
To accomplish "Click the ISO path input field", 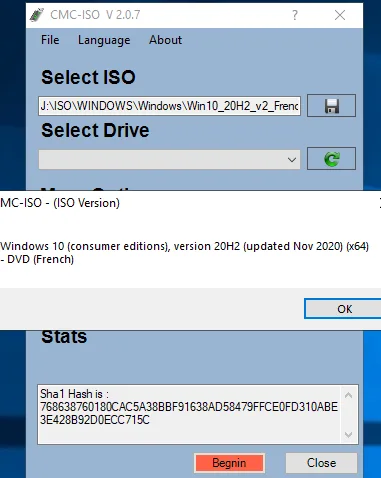I will [x=169, y=106].
